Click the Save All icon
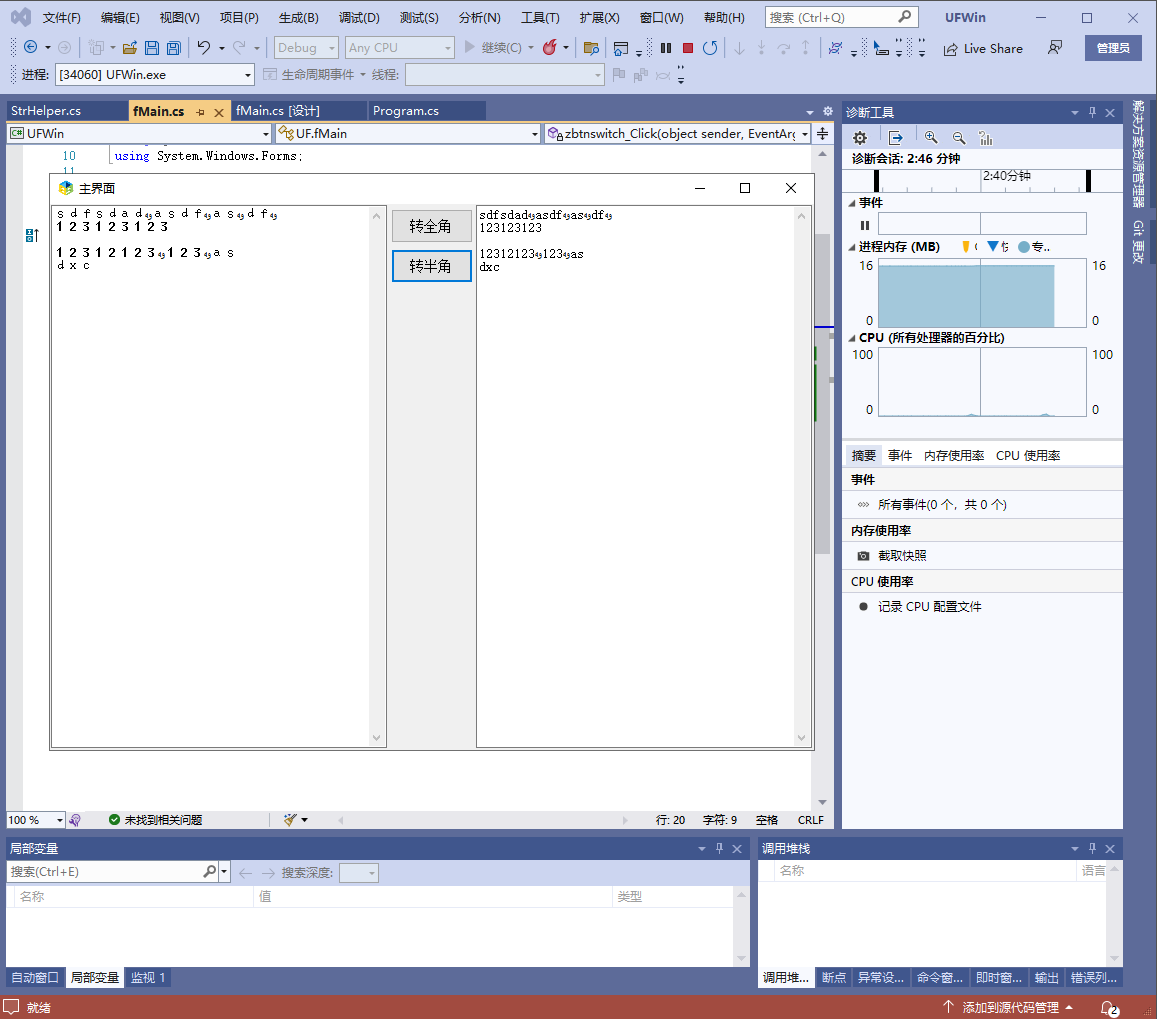1157x1019 pixels. [x=173, y=48]
